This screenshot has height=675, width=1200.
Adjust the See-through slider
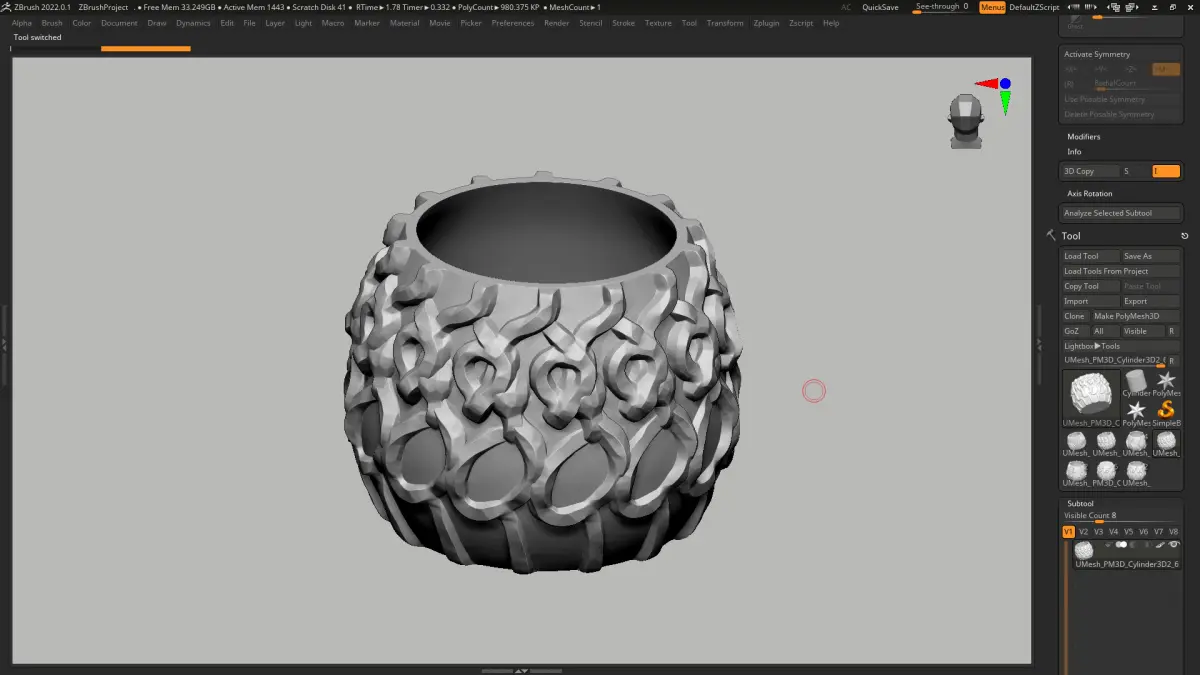[942, 7]
